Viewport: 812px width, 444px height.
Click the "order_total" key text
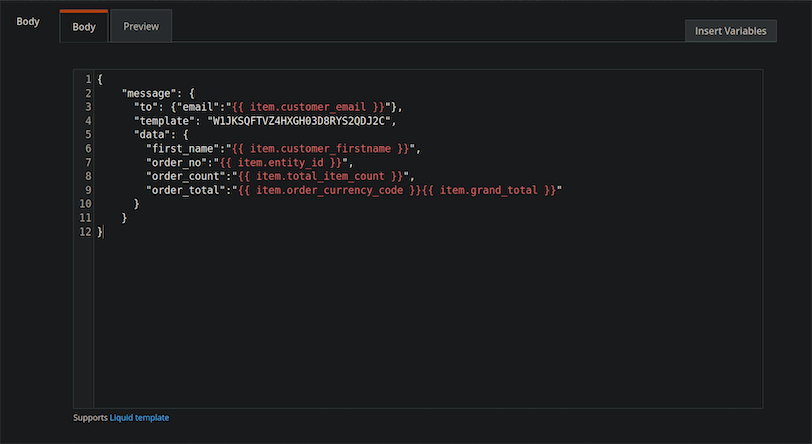[185, 190]
